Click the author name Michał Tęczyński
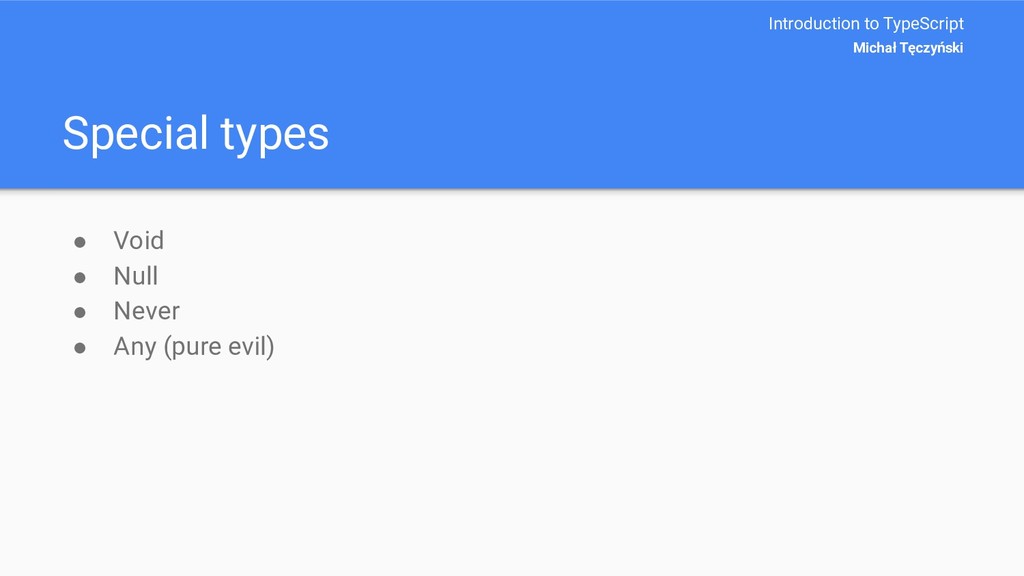The height and width of the screenshot is (576, 1024). 908,48
